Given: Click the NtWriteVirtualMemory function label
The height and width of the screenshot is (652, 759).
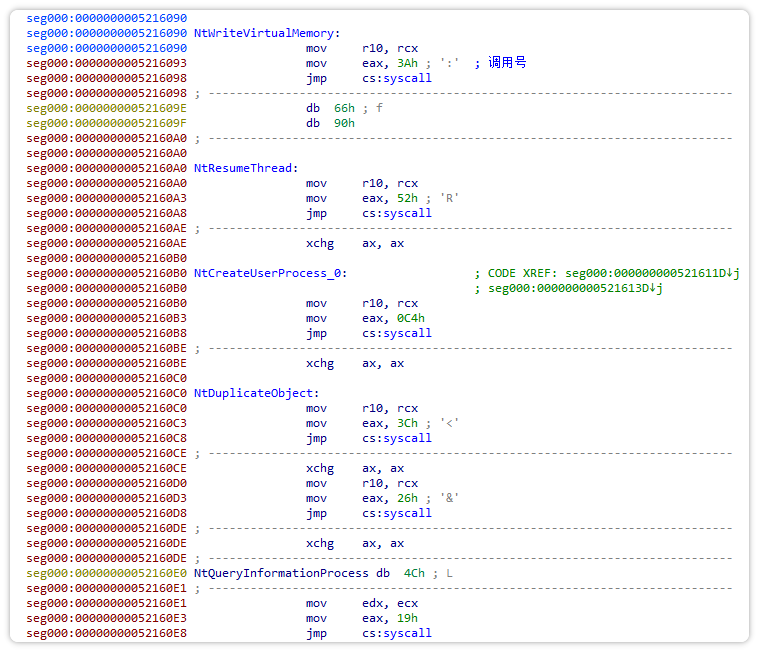Looking at the screenshot, I should point(266,33).
